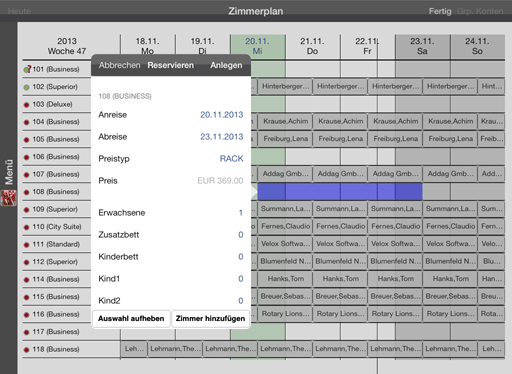The height and width of the screenshot is (374, 512).
Task: Click the red status dot of room 118
Action: click(x=26, y=350)
